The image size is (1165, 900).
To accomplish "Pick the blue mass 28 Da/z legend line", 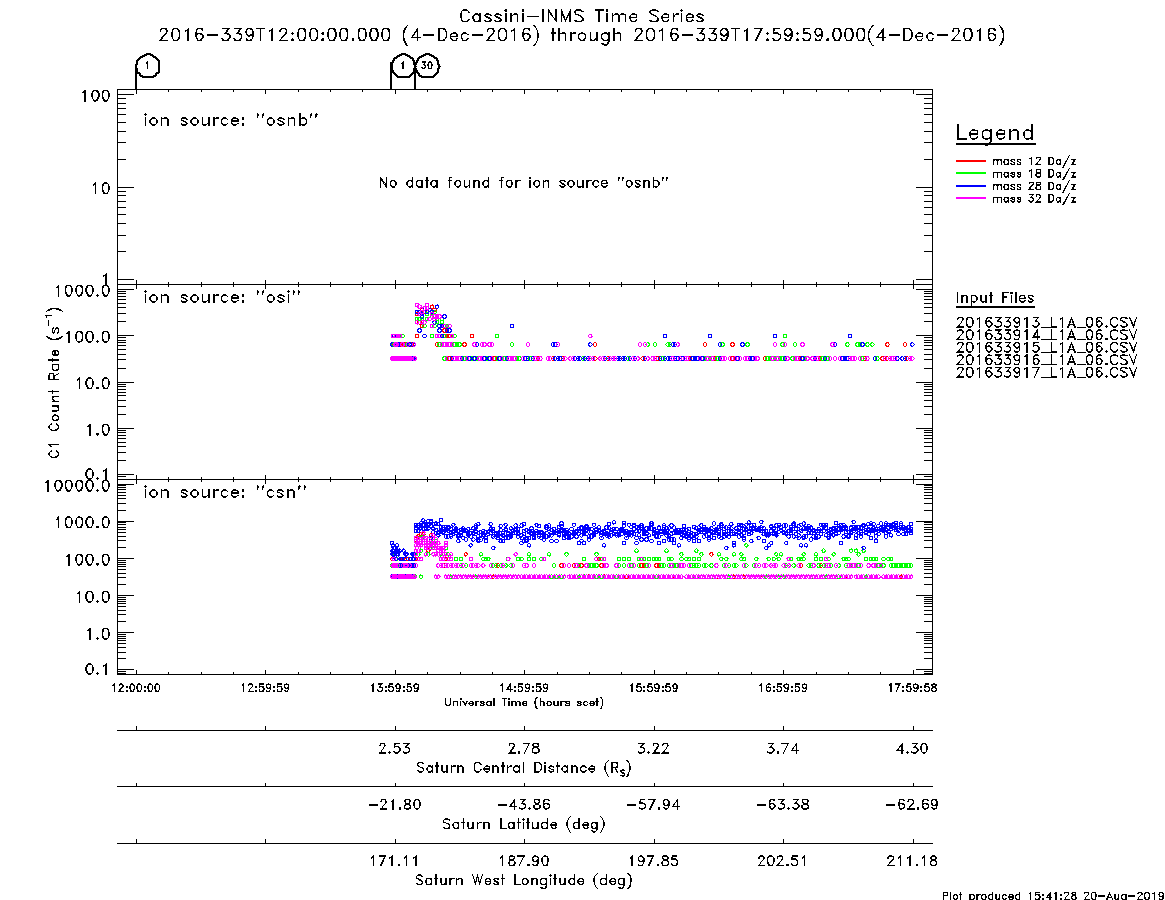I will (x=970, y=187).
